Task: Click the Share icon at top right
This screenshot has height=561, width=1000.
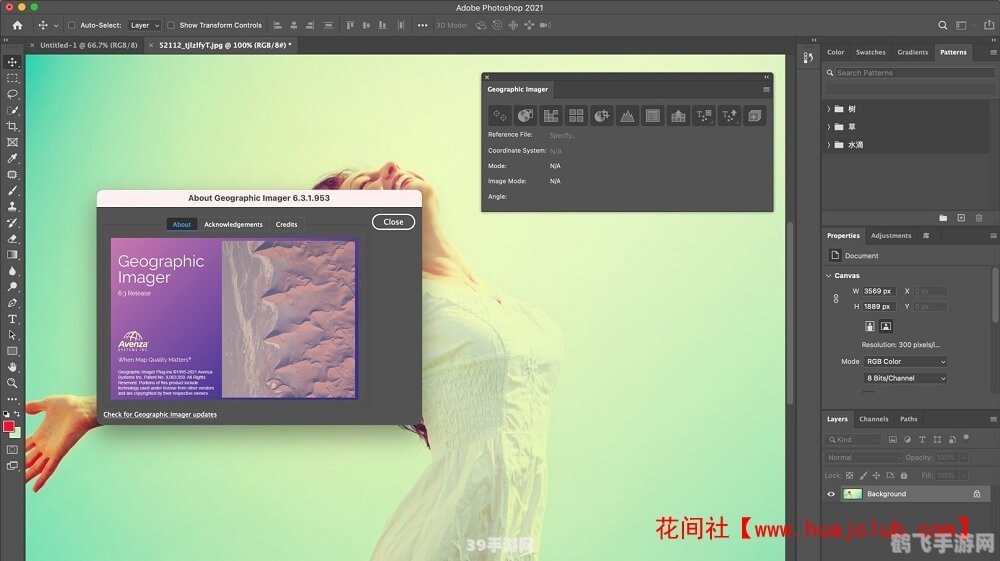Action: point(989,25)
